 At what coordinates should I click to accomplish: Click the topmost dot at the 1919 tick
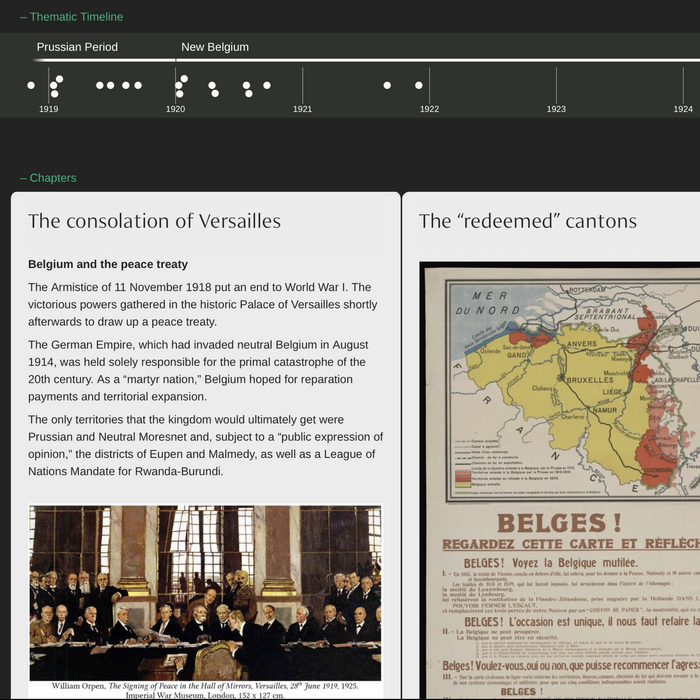point(59,79)
